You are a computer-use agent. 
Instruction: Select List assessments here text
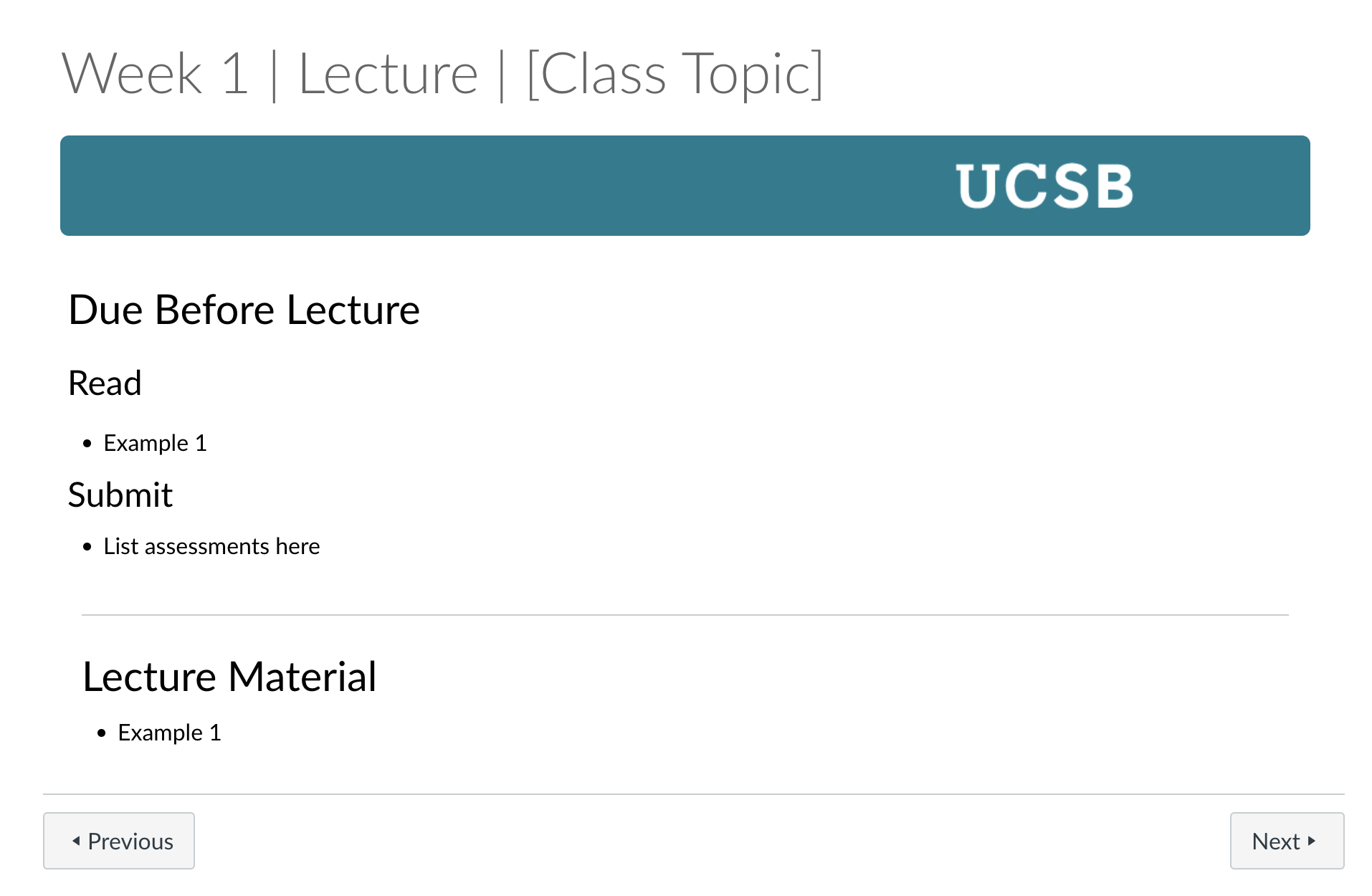click(x=212, y=546)
